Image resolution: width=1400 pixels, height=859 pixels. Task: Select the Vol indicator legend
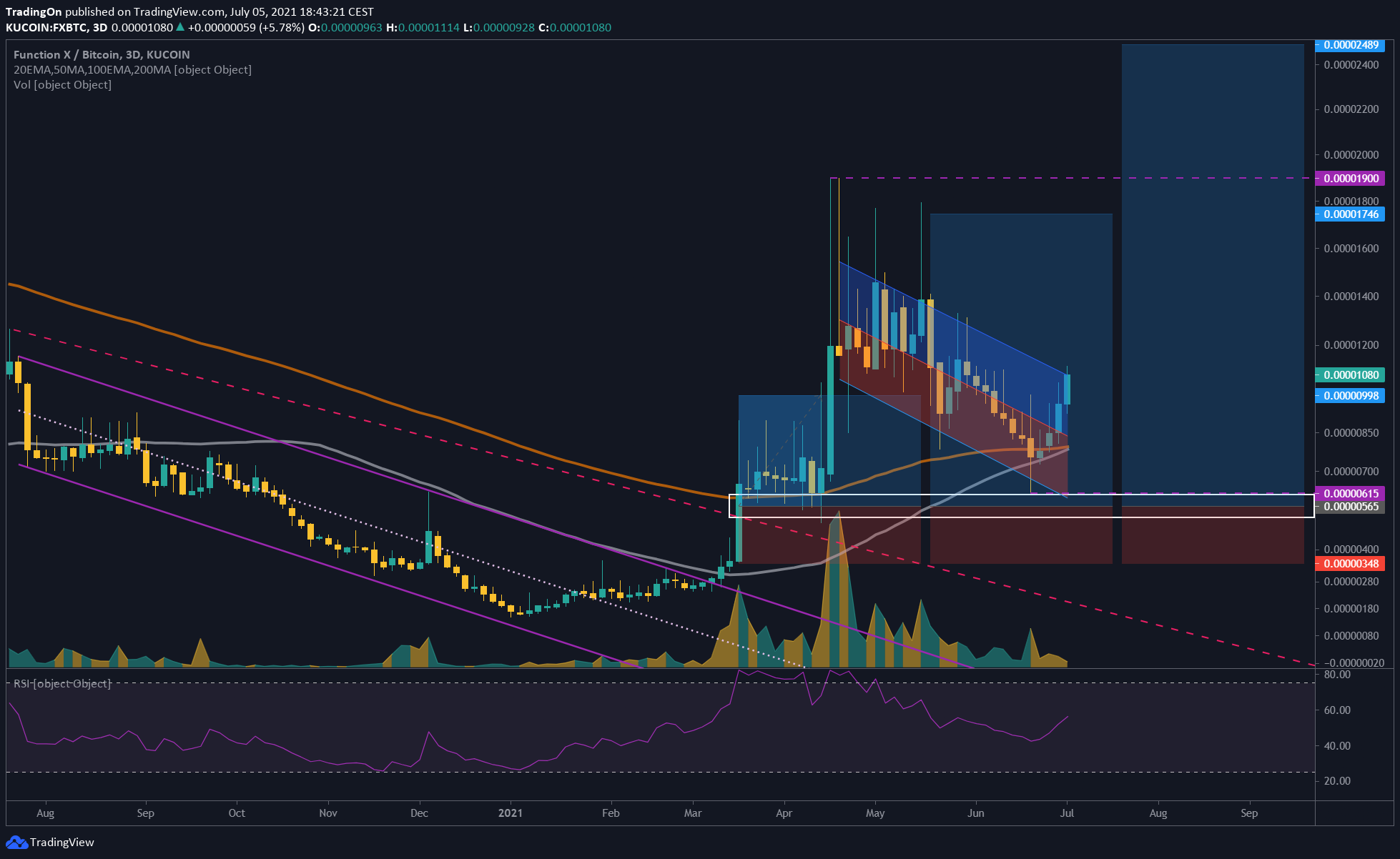[62, 84]
